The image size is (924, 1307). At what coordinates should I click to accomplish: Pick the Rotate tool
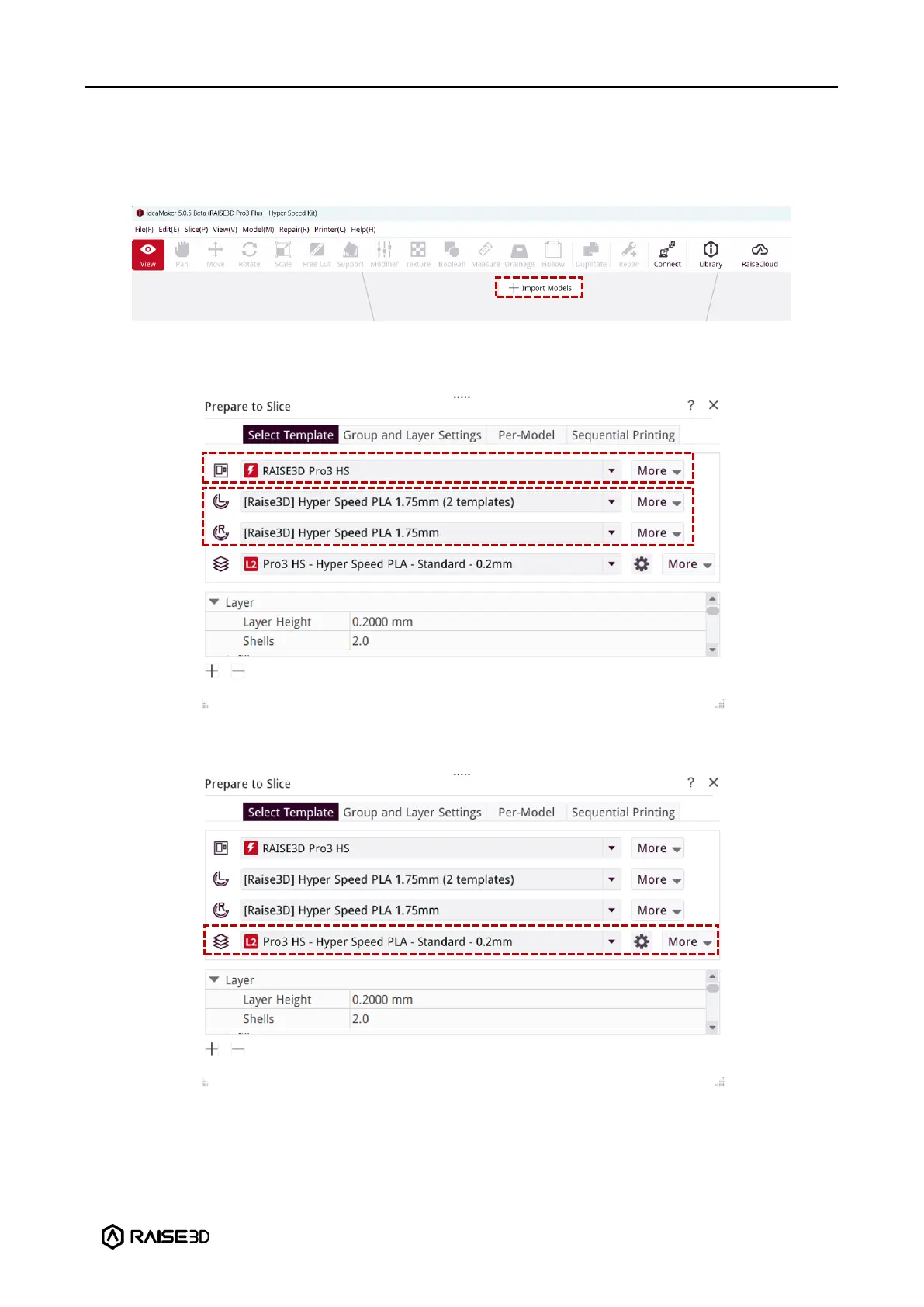click(x=249, y=255)
